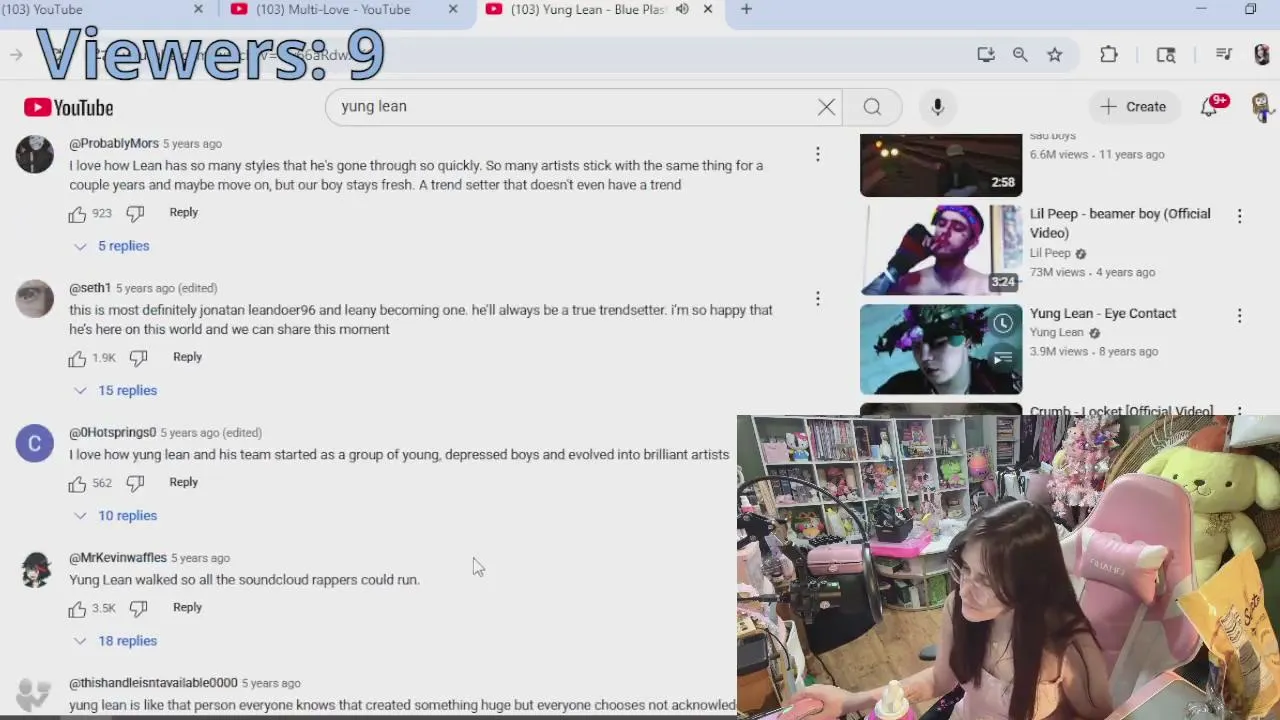Open Yung Lean Eye Contact thumbnail
This screenshot has width=1280, height=720.
(941, 349)
